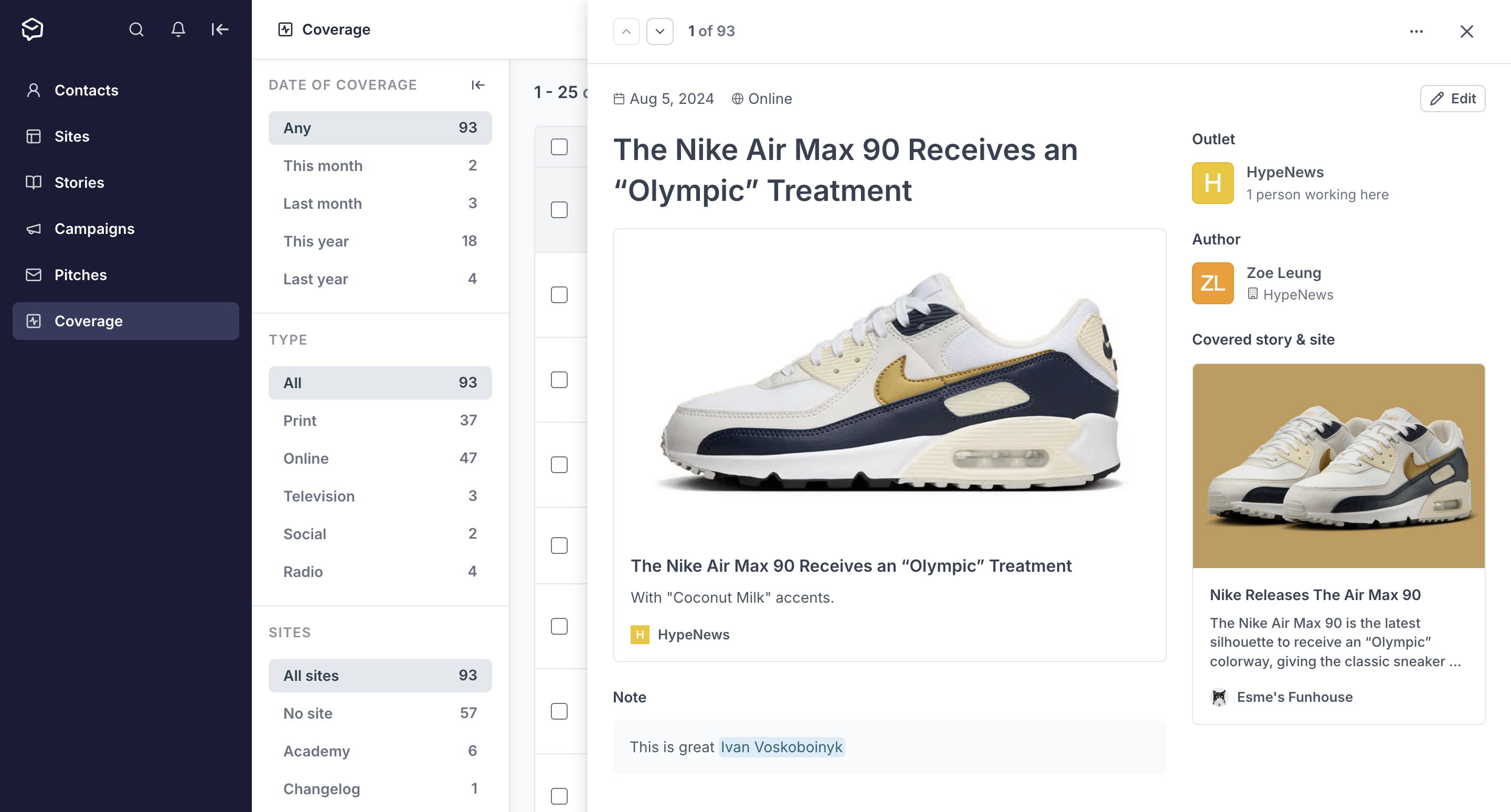This screenshot has width=1511, height=812.
Task: Click the small H icon in article card
Action: pyautogui.click(x=640, y=635)
